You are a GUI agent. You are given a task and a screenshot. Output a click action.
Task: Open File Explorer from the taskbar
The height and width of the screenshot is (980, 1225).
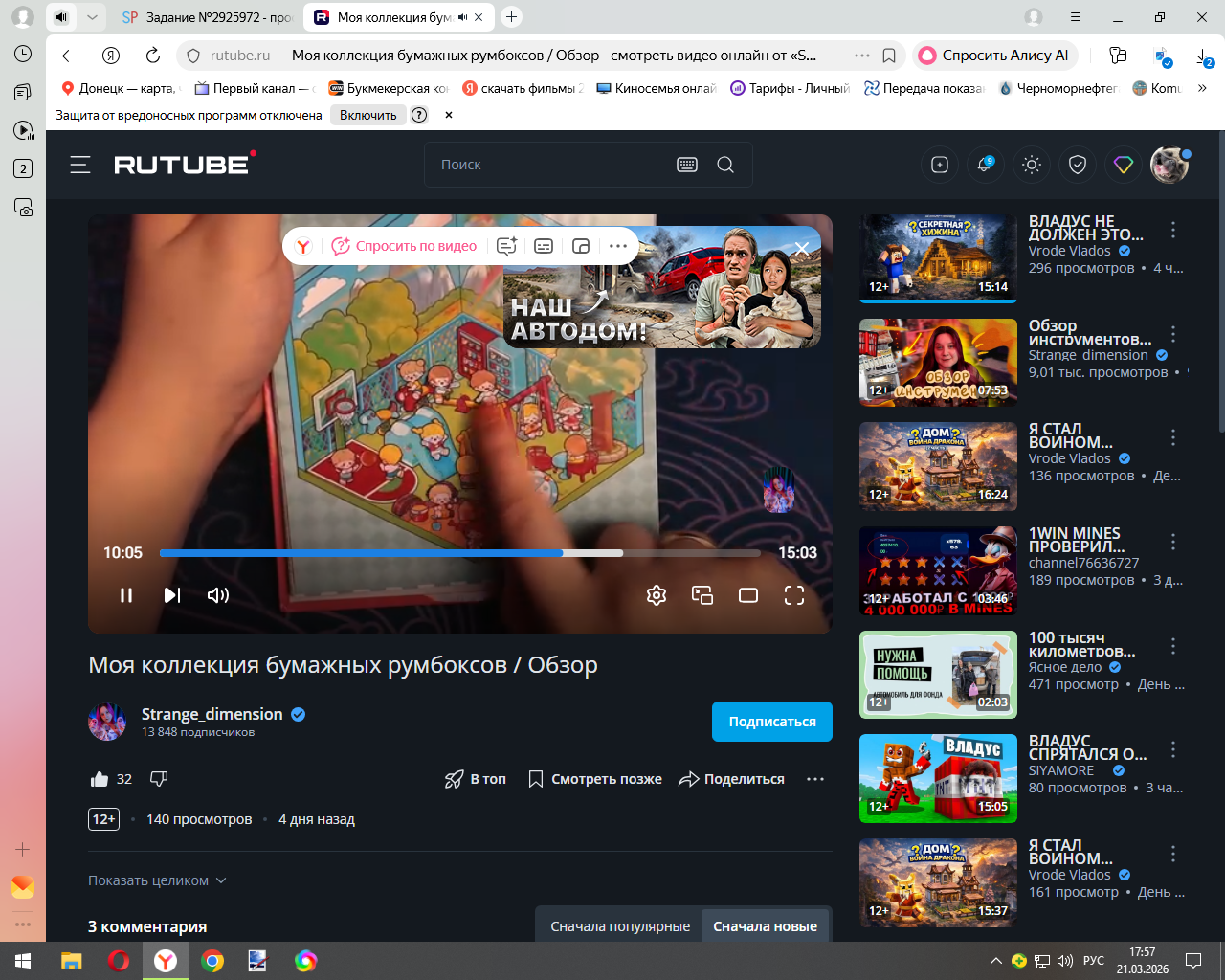72,961
